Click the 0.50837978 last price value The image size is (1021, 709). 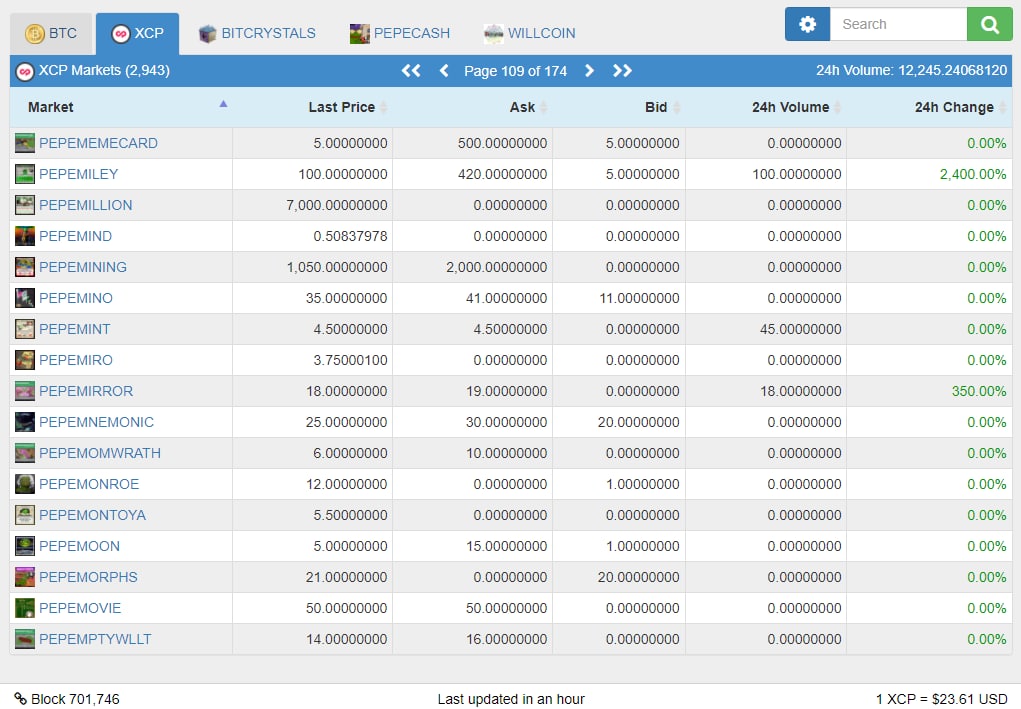coord(350,236)
